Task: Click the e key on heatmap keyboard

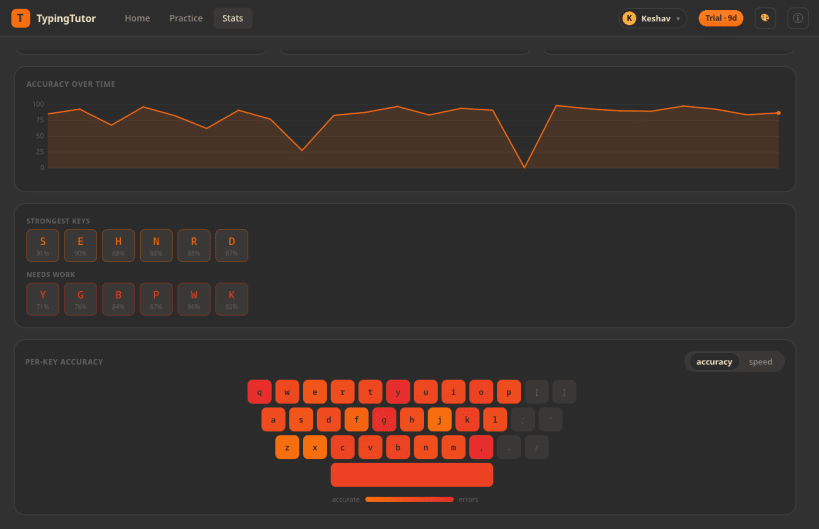Action: click(315, 392)
